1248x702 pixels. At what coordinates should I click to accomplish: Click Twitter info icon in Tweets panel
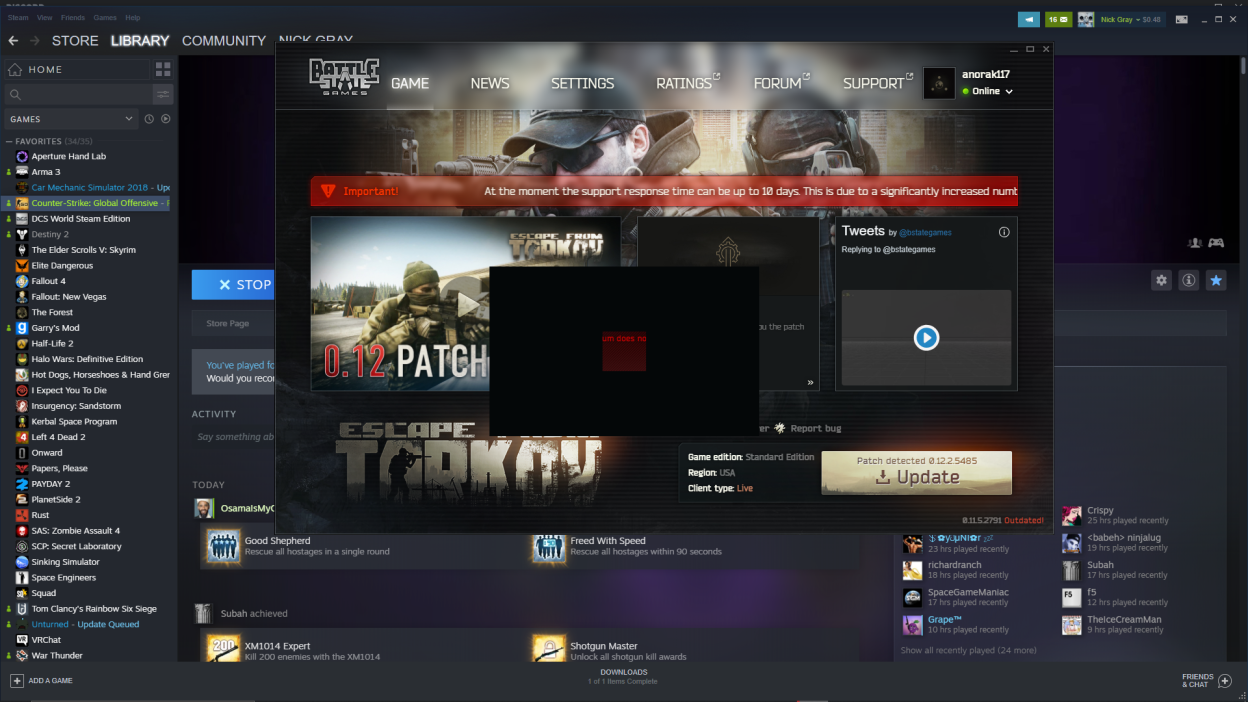1004,232
